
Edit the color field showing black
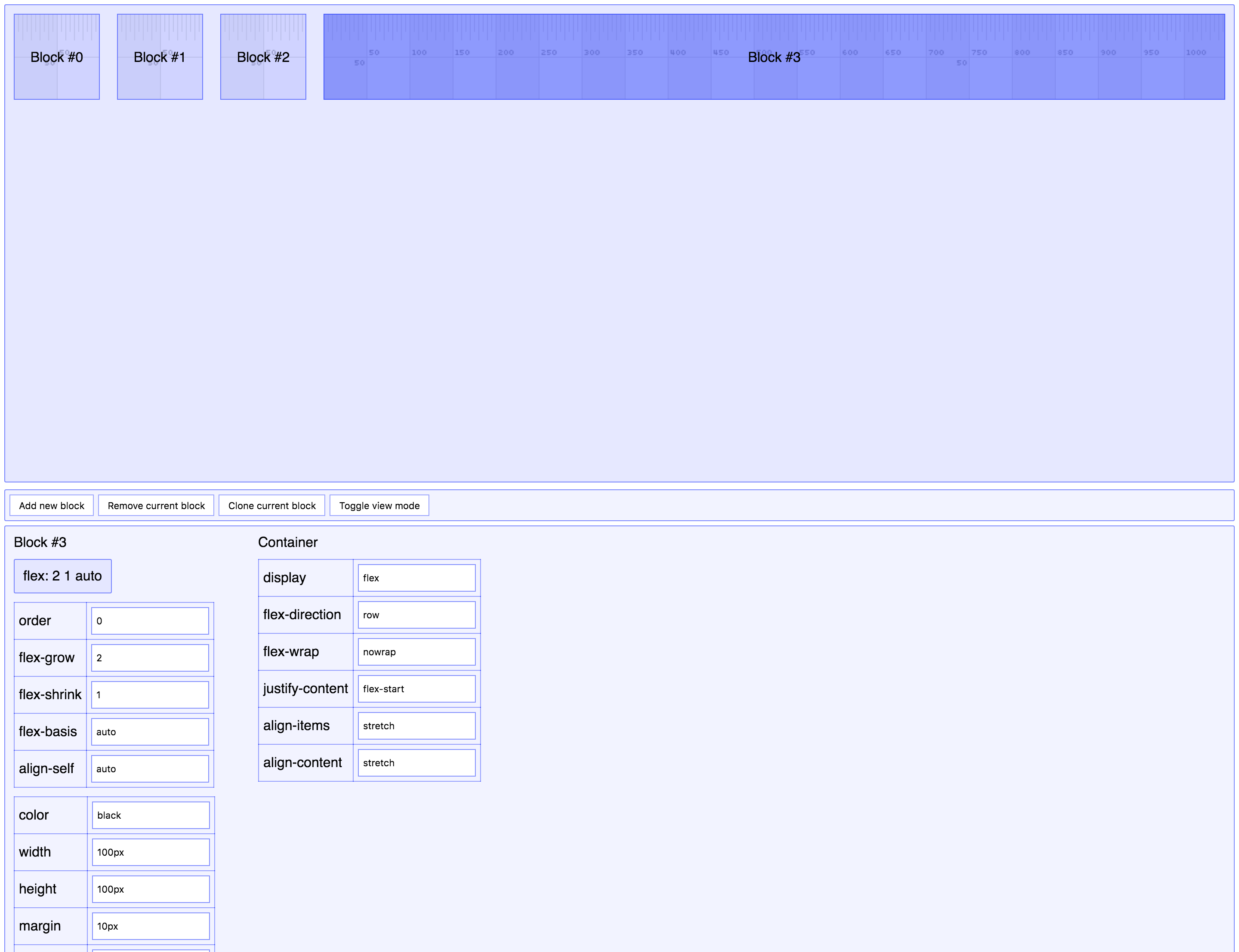point(151,815)
